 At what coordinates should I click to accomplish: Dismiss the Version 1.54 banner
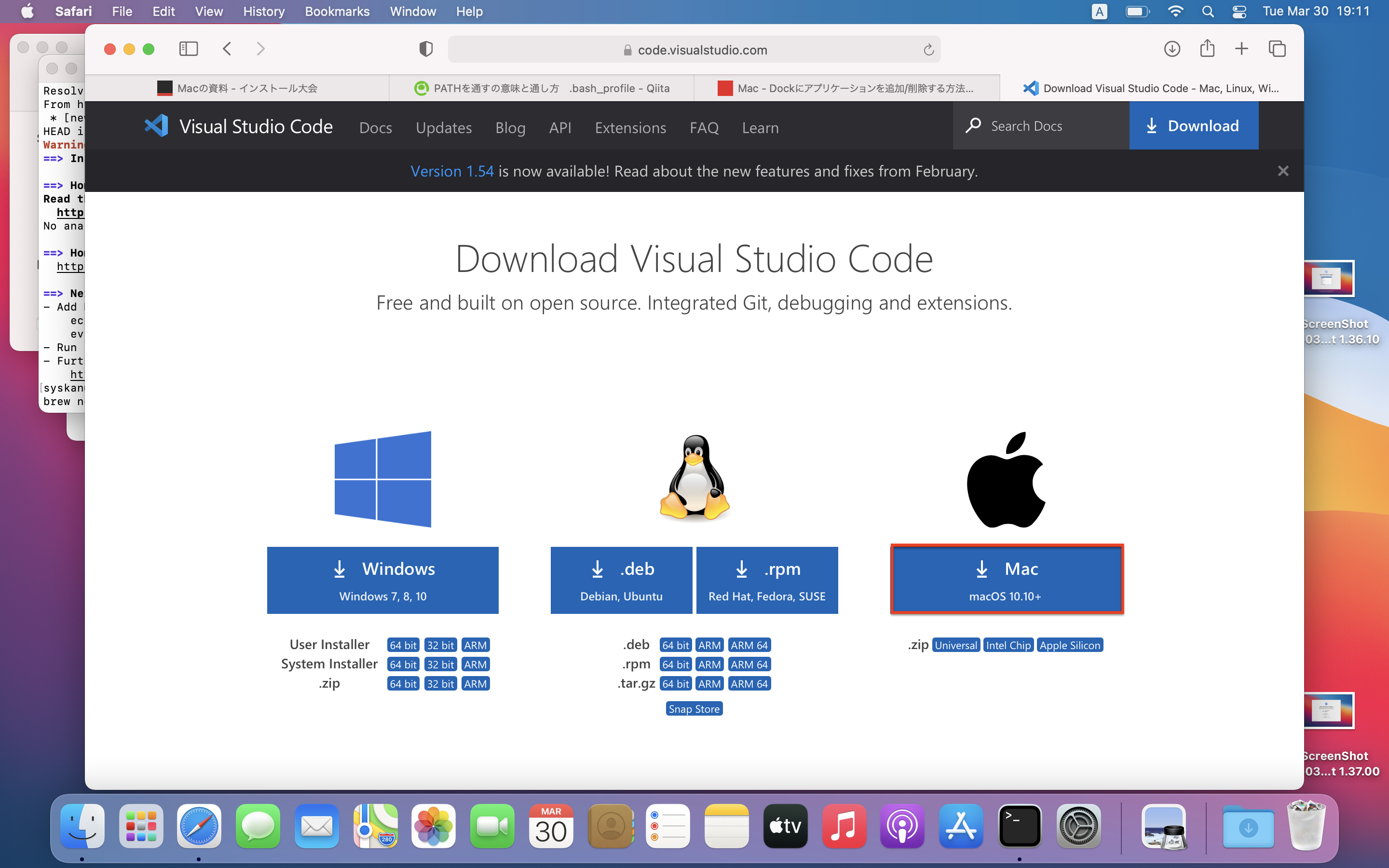pyautogui.click(x=1283, y=171)
